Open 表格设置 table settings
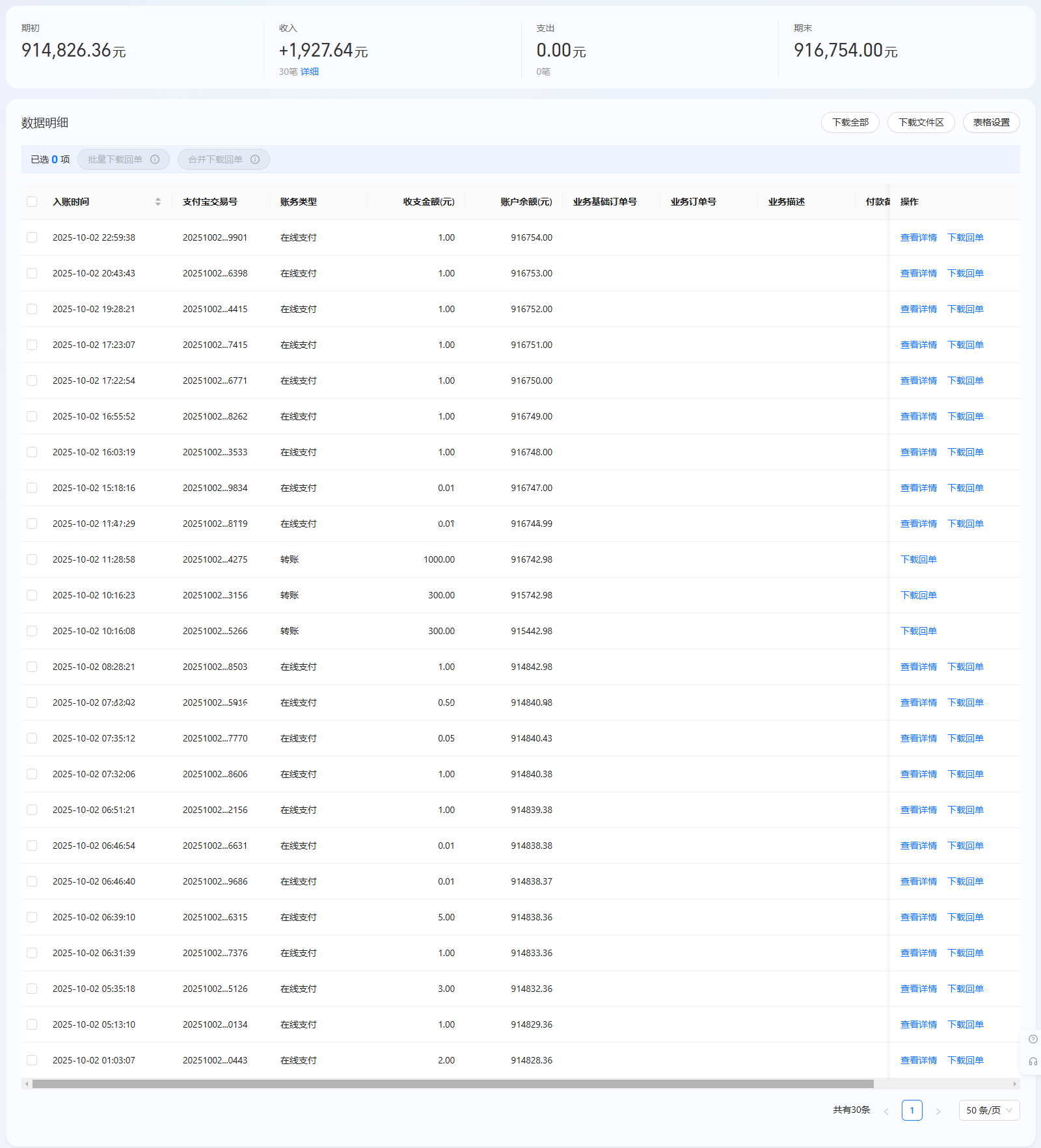This screenshot has width=1041, height=1148. point(991,122)
